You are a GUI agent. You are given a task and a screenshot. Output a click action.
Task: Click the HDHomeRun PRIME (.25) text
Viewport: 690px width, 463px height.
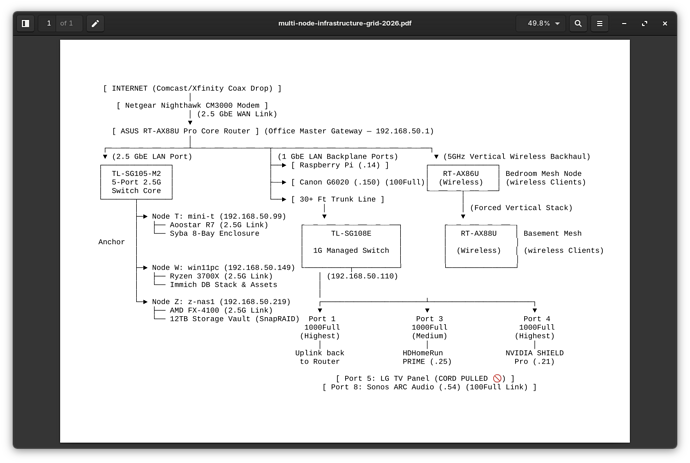coord(427,357)
